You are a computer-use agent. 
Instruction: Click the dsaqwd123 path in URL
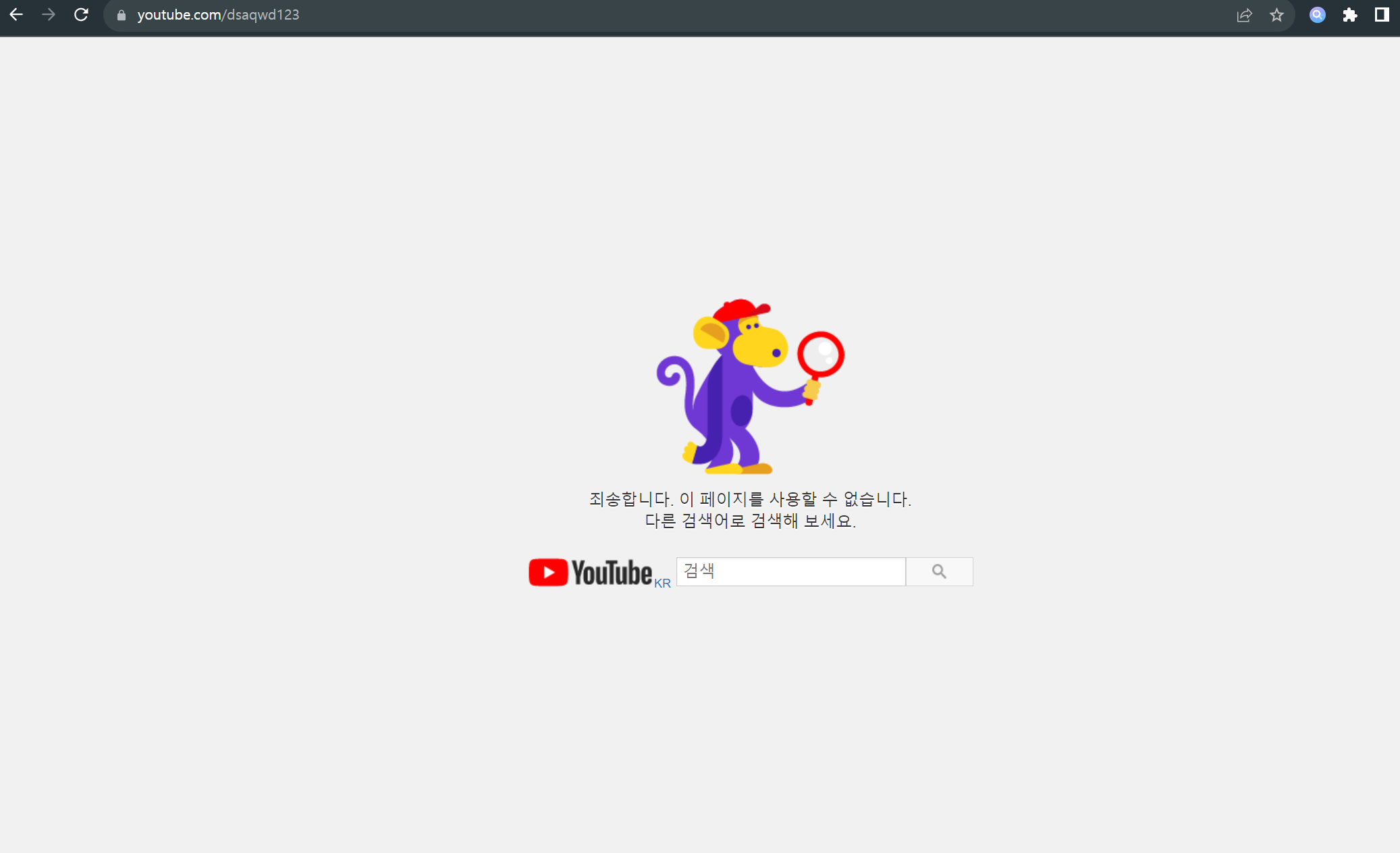(263, 15)
